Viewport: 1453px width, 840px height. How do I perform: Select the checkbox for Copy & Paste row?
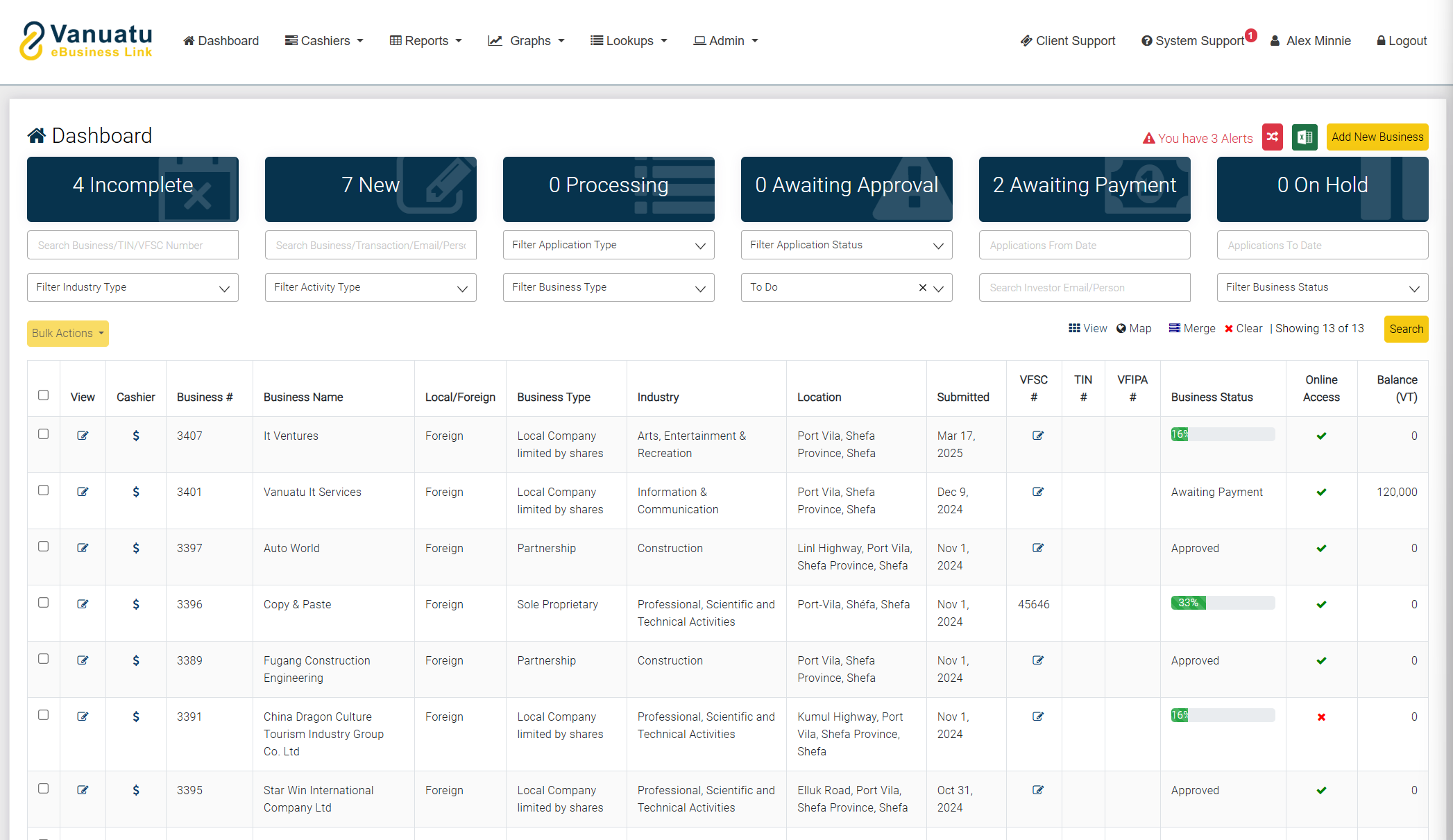tap(43, 603)
